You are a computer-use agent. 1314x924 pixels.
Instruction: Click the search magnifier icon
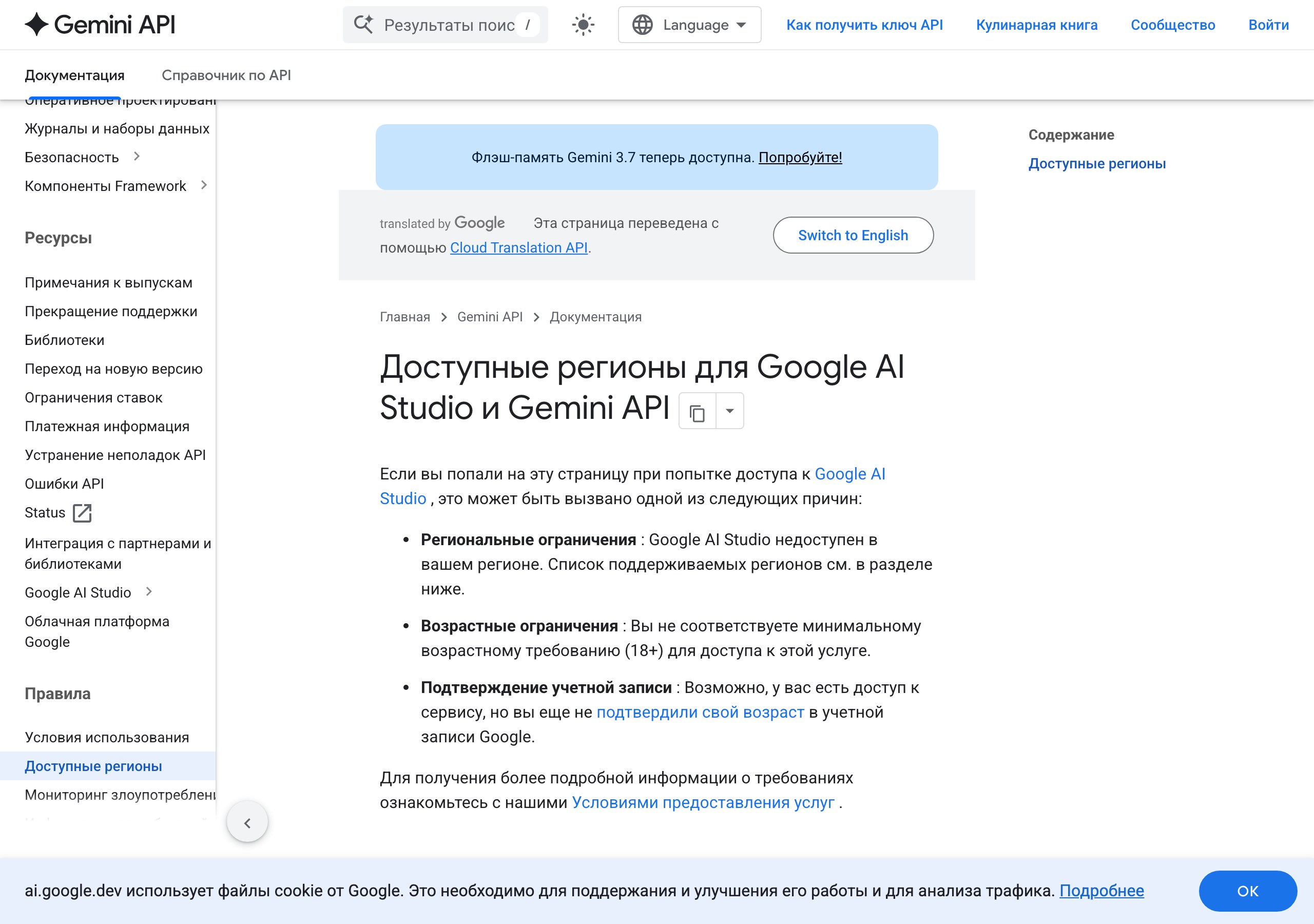(363, 25)
